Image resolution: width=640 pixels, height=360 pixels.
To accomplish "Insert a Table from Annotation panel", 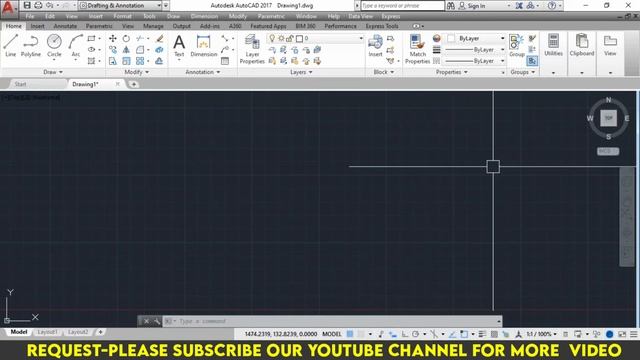I will click(225, 61).
